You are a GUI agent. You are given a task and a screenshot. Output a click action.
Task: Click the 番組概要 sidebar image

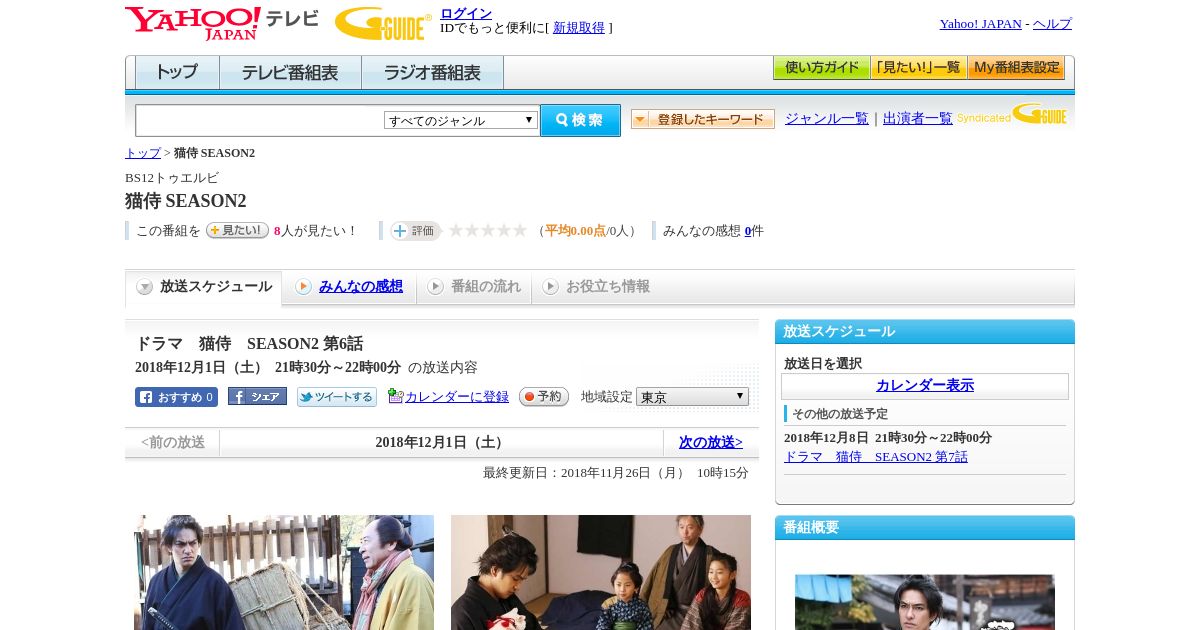click(x=925, y=602)
